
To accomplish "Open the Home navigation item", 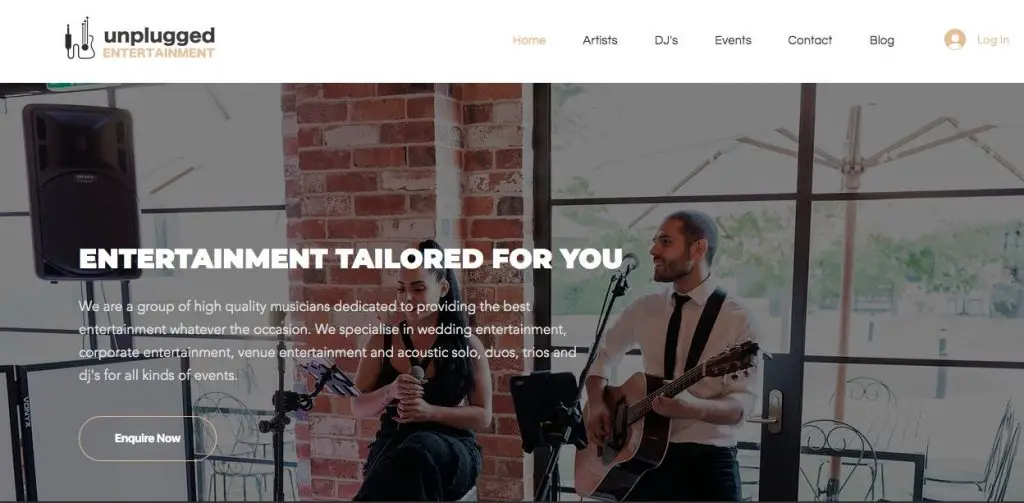I will [529, 41].
